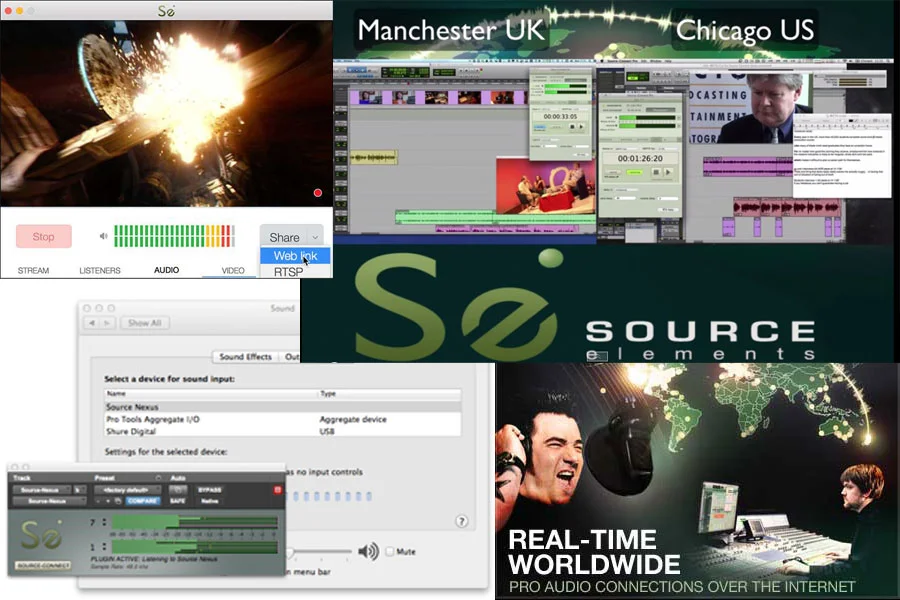This screenshot has width=900, height=600.
Task: Click the red waveform clip in Chicago session
Action: (x=787, y=207)
